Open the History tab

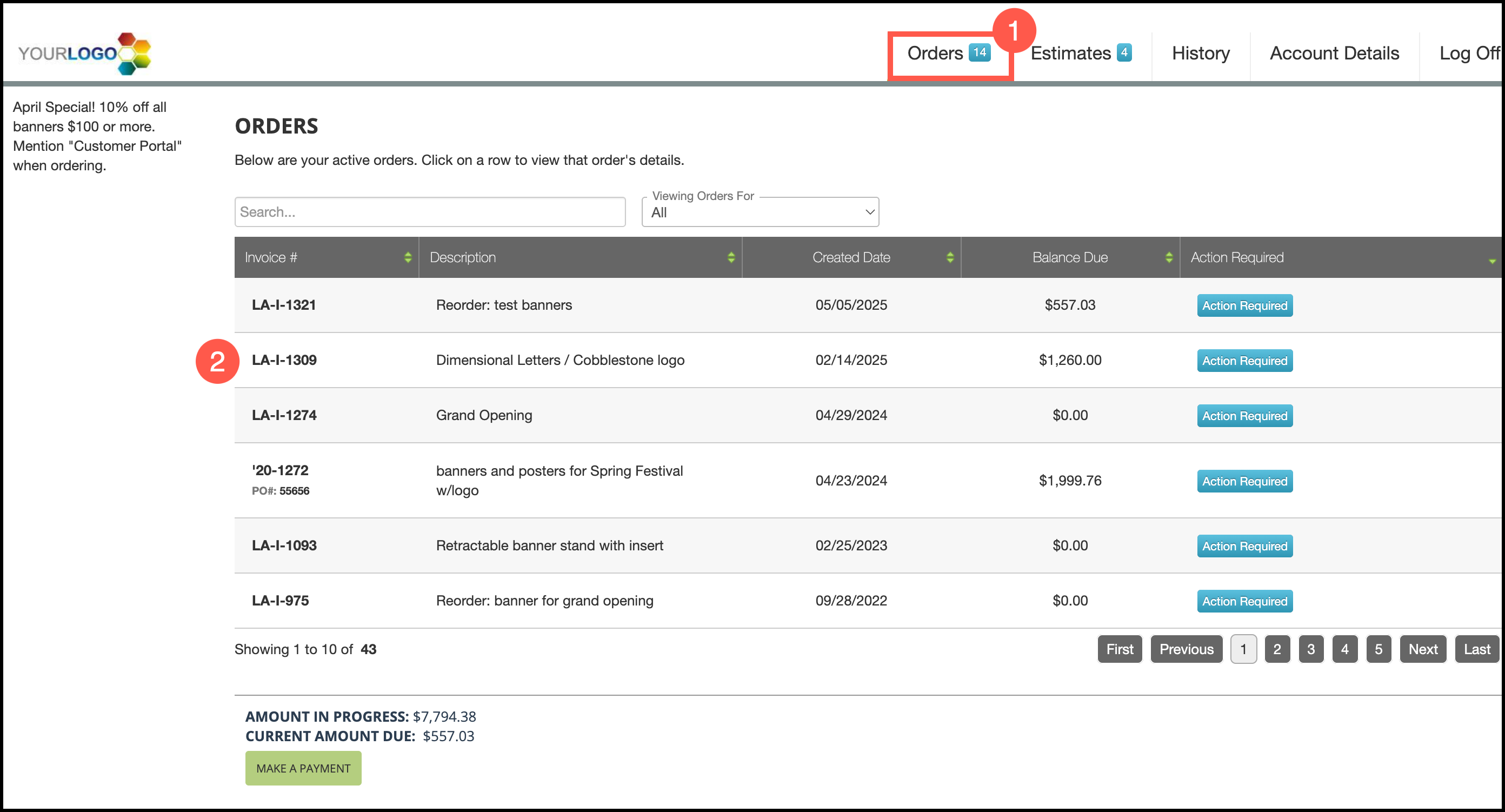(1200, 53)
